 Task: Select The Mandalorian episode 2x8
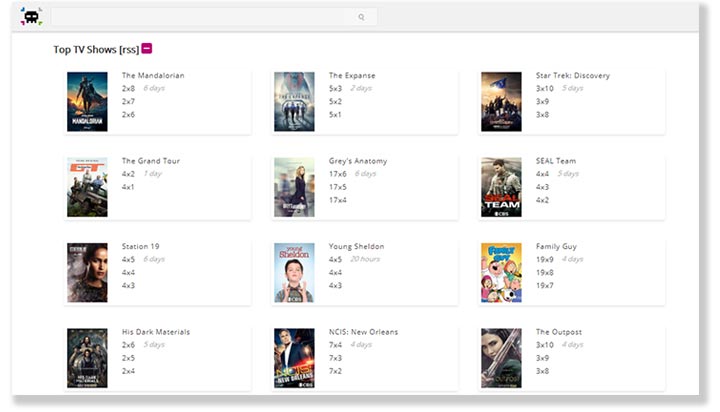128,88
